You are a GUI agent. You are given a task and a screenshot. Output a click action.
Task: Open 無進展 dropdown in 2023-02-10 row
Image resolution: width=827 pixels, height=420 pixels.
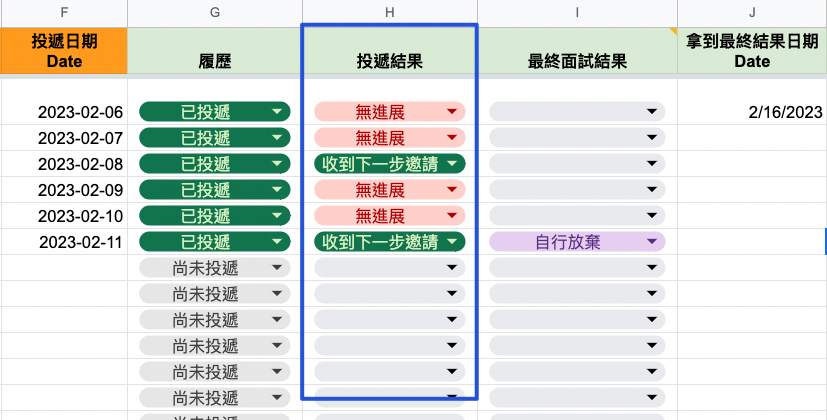pos(390,215)
